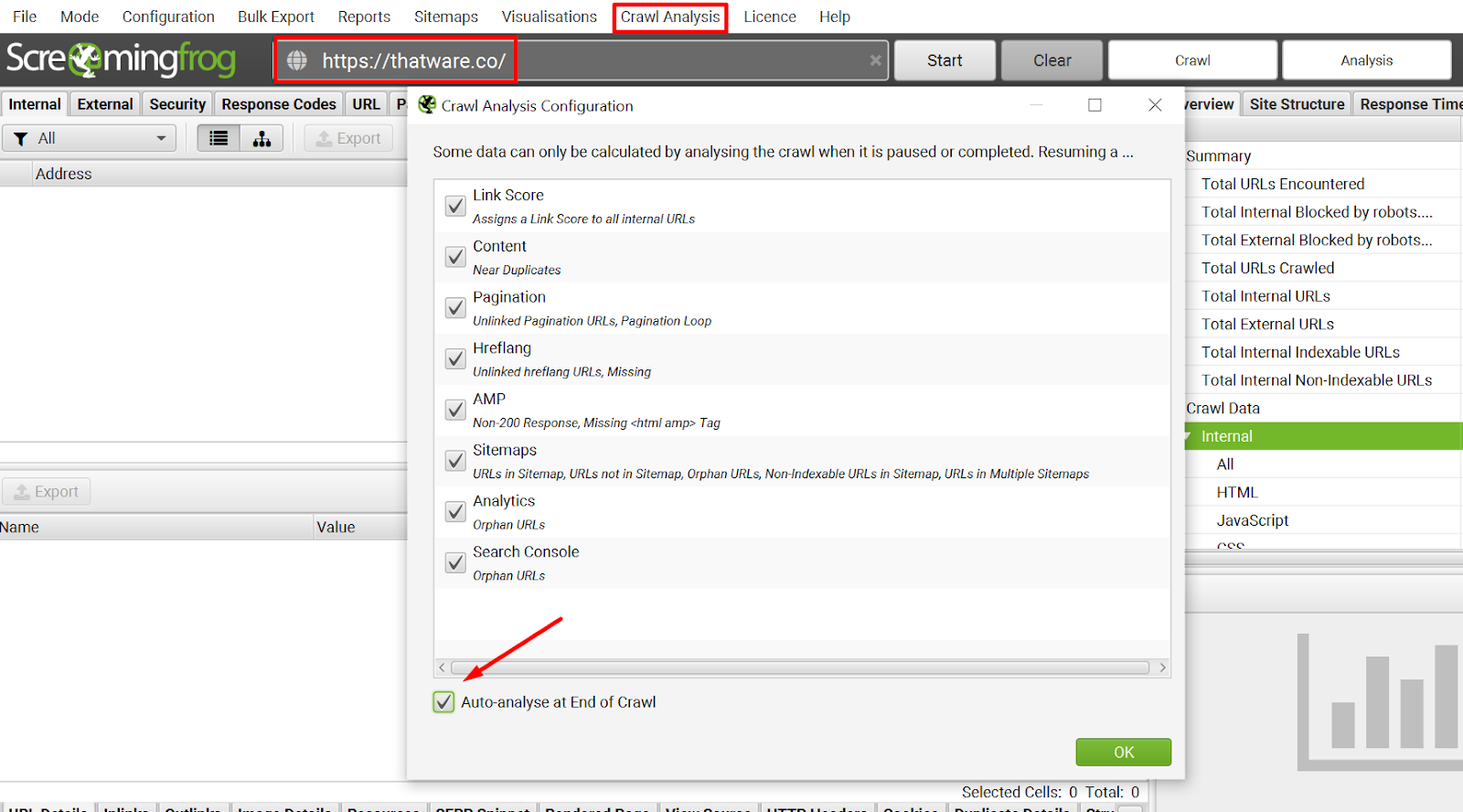
Task: Minimize the Crawl Analysis Configuration dialog
Action: point(1036,105)
